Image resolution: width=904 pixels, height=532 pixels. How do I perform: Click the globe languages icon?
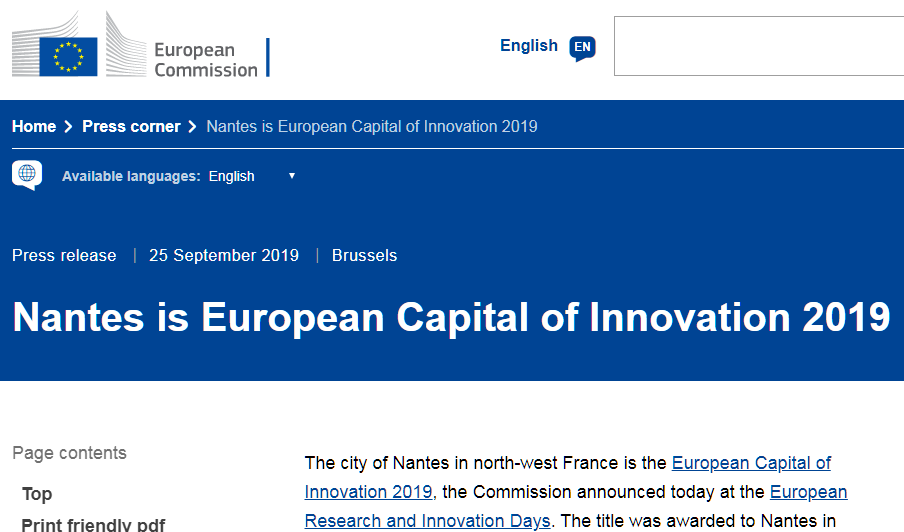click(x=27, y=175)
